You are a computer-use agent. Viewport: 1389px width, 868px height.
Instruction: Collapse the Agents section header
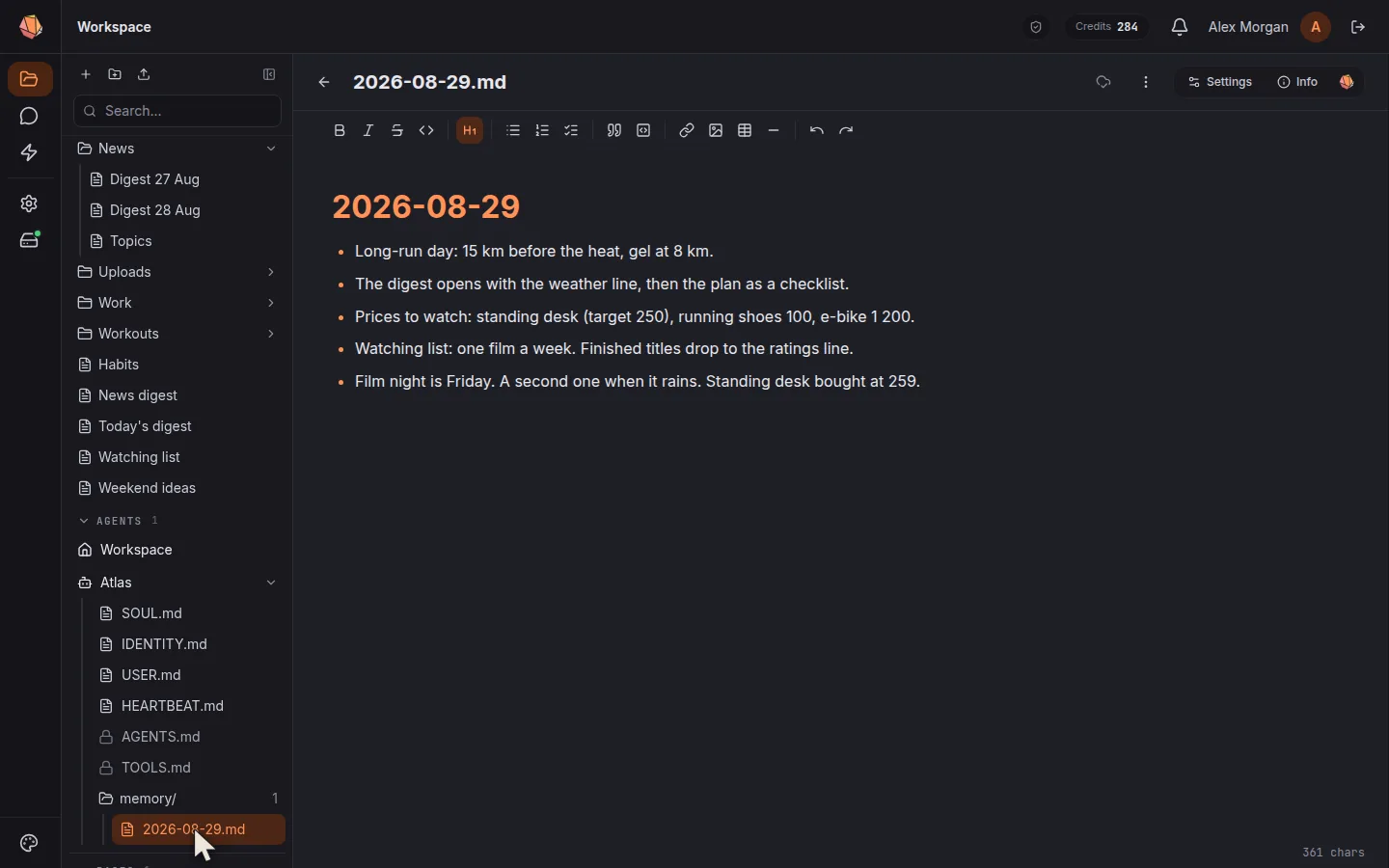click(x=119, y=521)
